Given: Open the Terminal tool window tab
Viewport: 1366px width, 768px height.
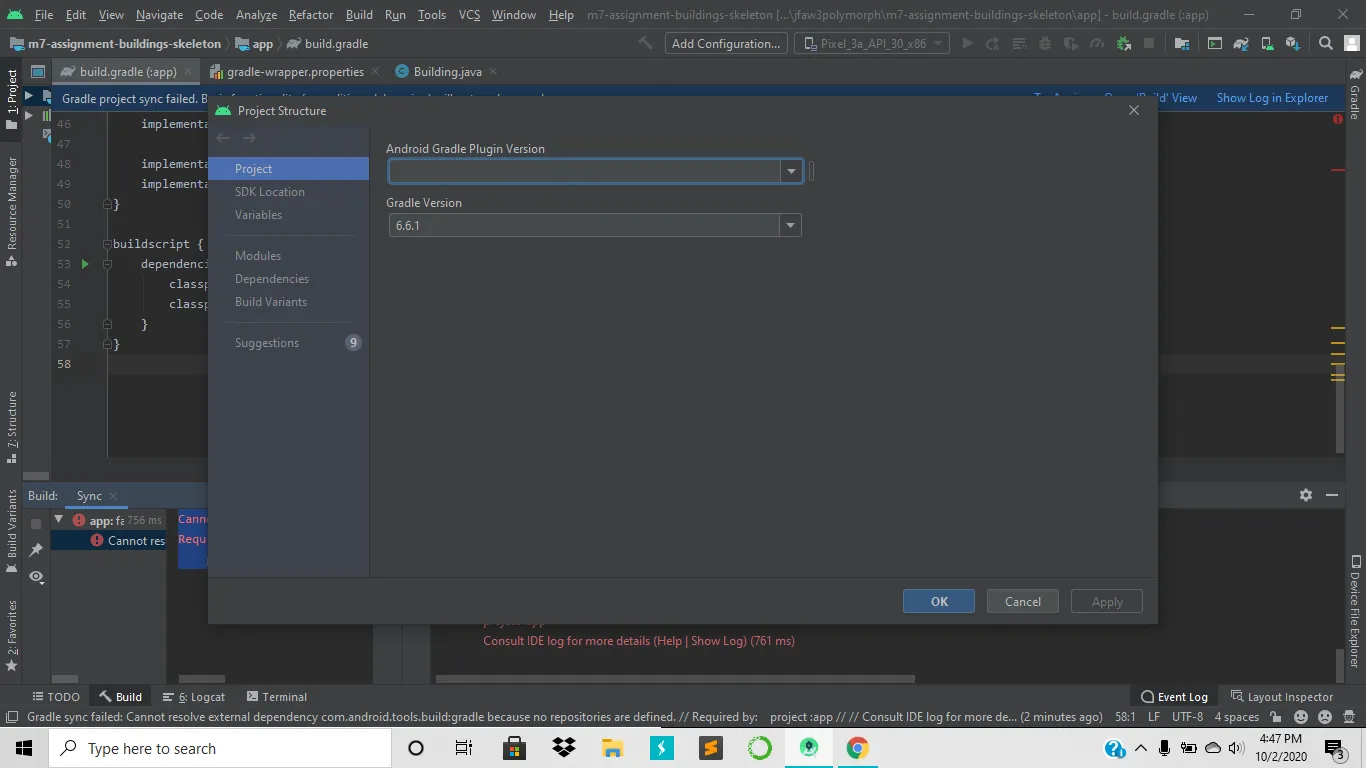Looking at the screenshot, I should (x=277, y=697).
